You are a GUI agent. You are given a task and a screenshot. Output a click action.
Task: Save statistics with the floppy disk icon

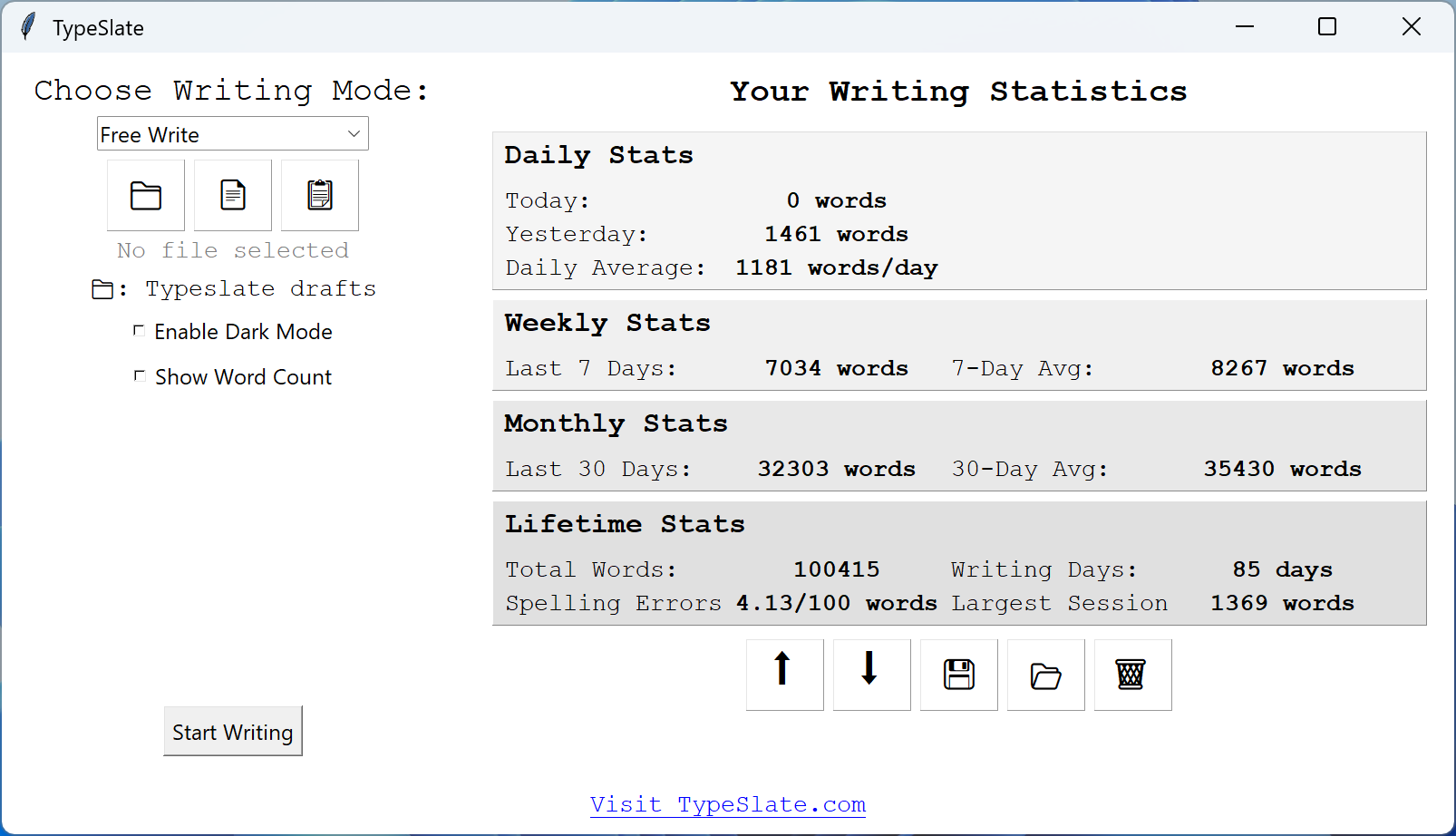pyautogui.click(x=958, y=675)
